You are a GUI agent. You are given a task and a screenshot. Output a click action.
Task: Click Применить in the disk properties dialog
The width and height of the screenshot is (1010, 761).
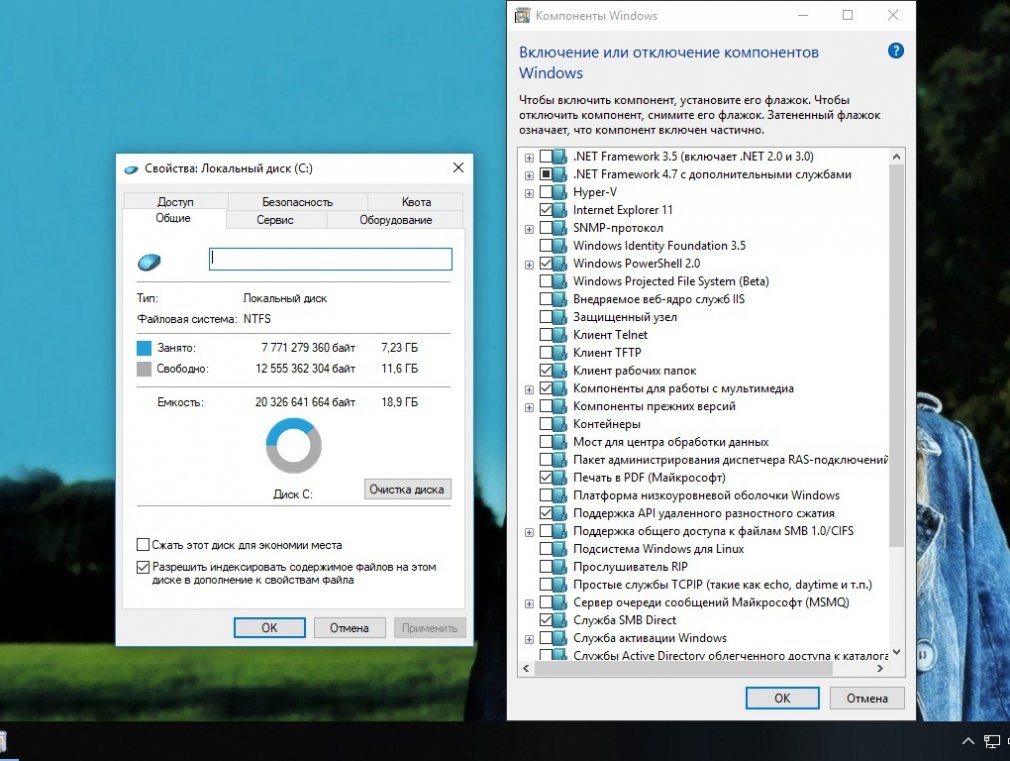(429, 628)
